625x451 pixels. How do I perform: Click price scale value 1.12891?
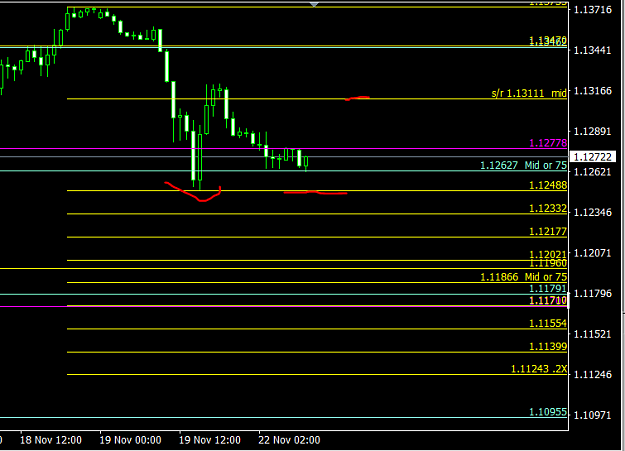(592, 132)
